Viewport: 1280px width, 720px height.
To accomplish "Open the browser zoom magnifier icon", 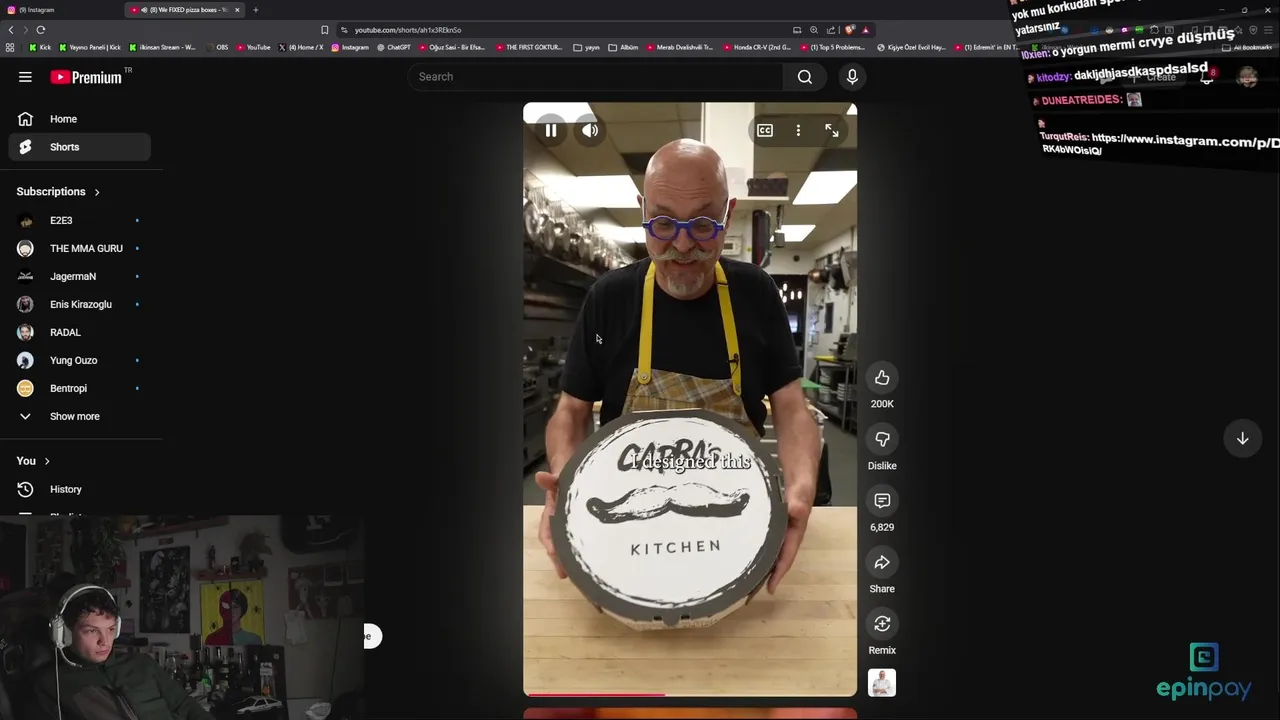I will [814, 30].
